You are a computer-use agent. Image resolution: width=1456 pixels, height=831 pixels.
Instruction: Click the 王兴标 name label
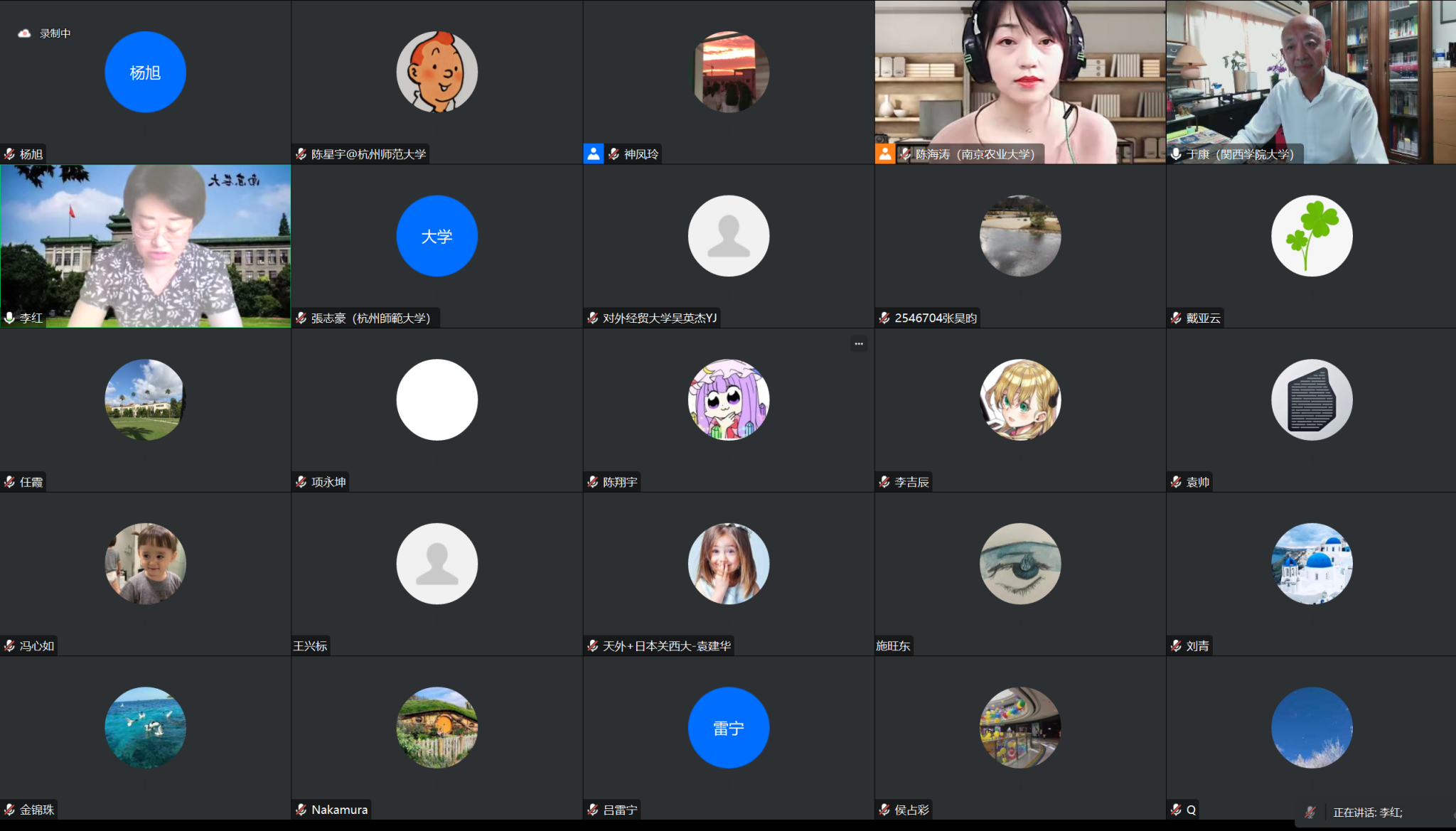coord(311,645)
